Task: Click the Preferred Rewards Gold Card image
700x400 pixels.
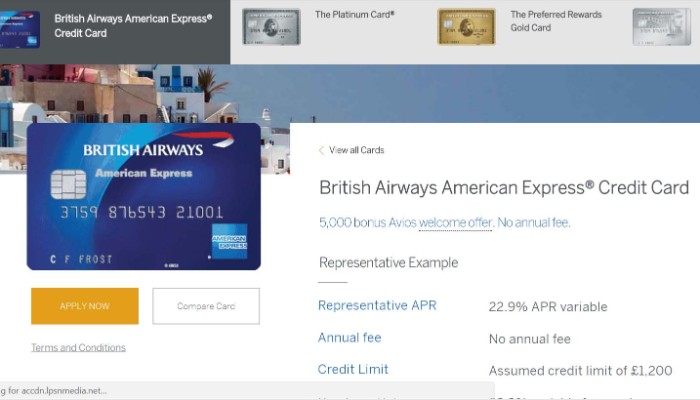Action: pos(466,27)
